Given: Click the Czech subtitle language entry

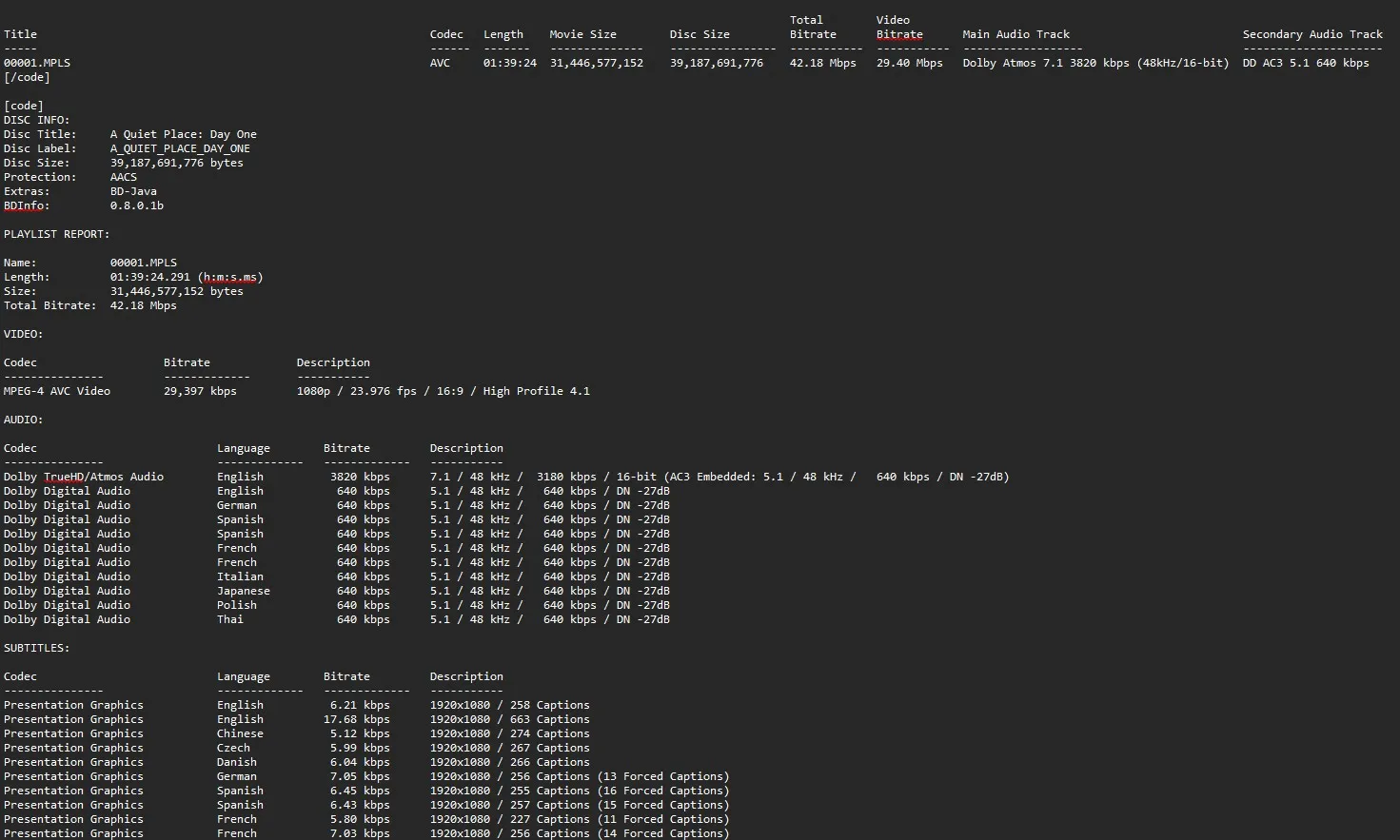Looking at the screenshot, I should coord(233,748).
